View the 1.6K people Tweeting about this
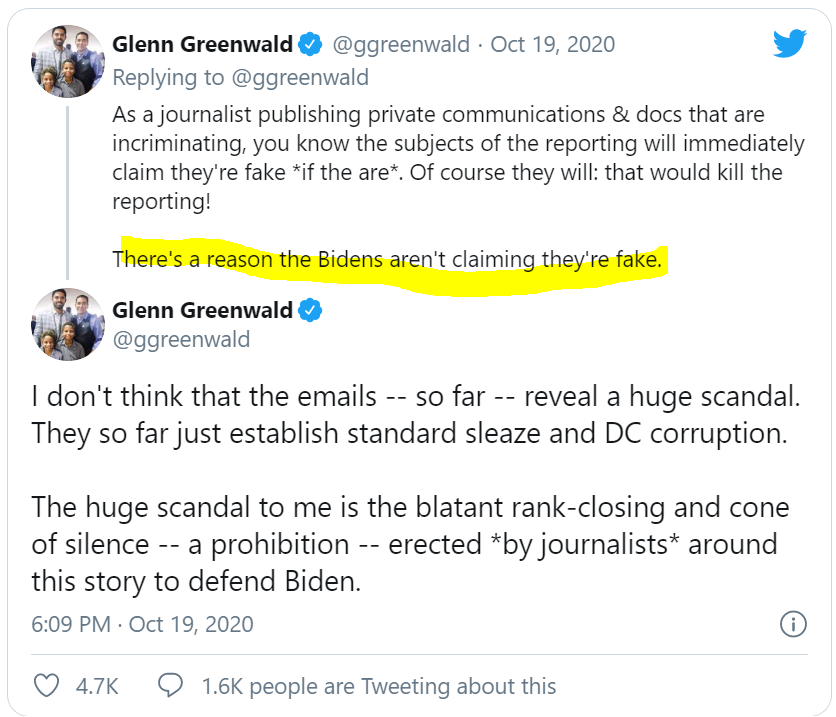Image resolution: width=836 pixels, height=717 pixels. click(378, 686)
